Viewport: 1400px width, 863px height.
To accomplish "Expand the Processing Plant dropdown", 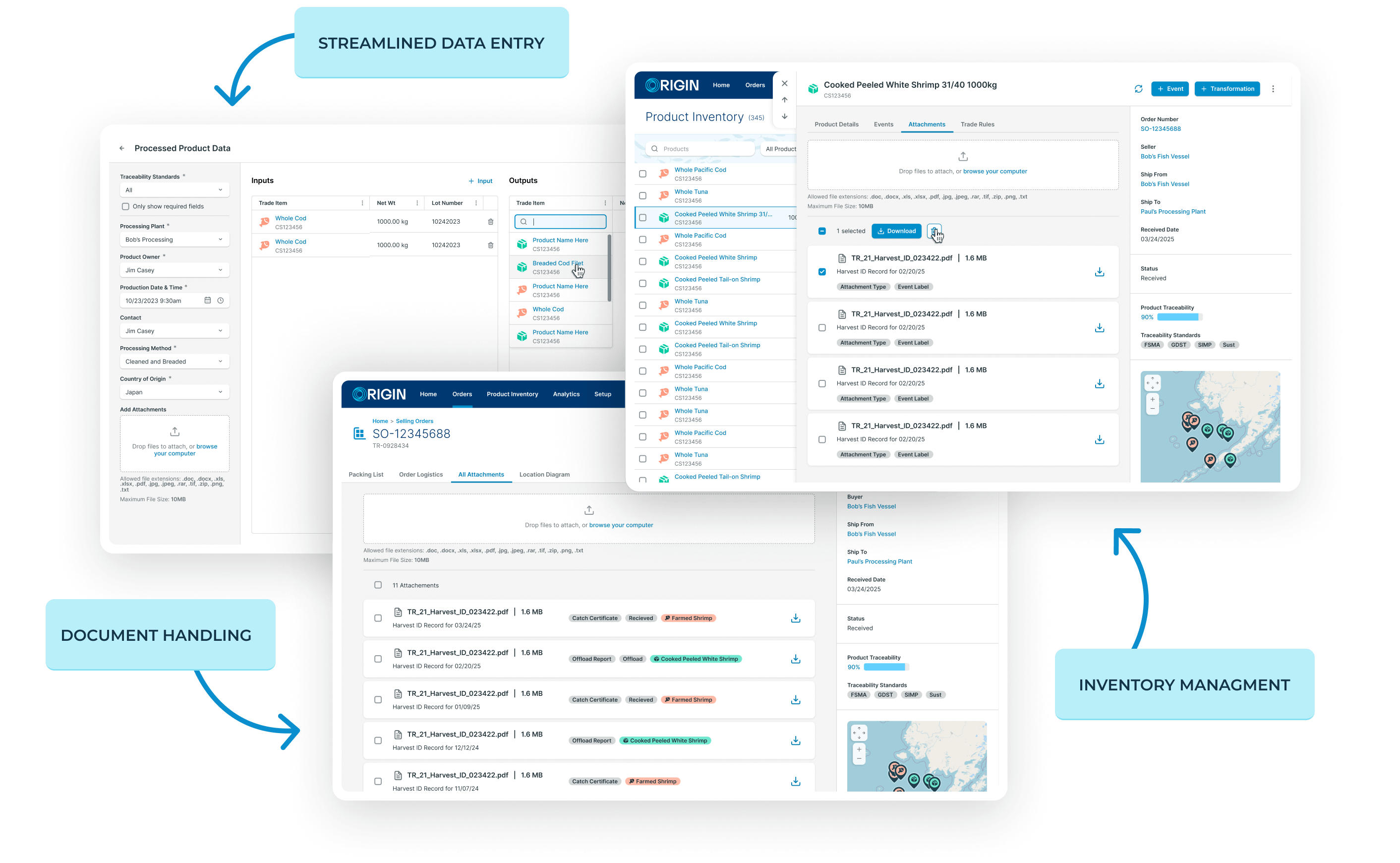I will pos(174,240).
